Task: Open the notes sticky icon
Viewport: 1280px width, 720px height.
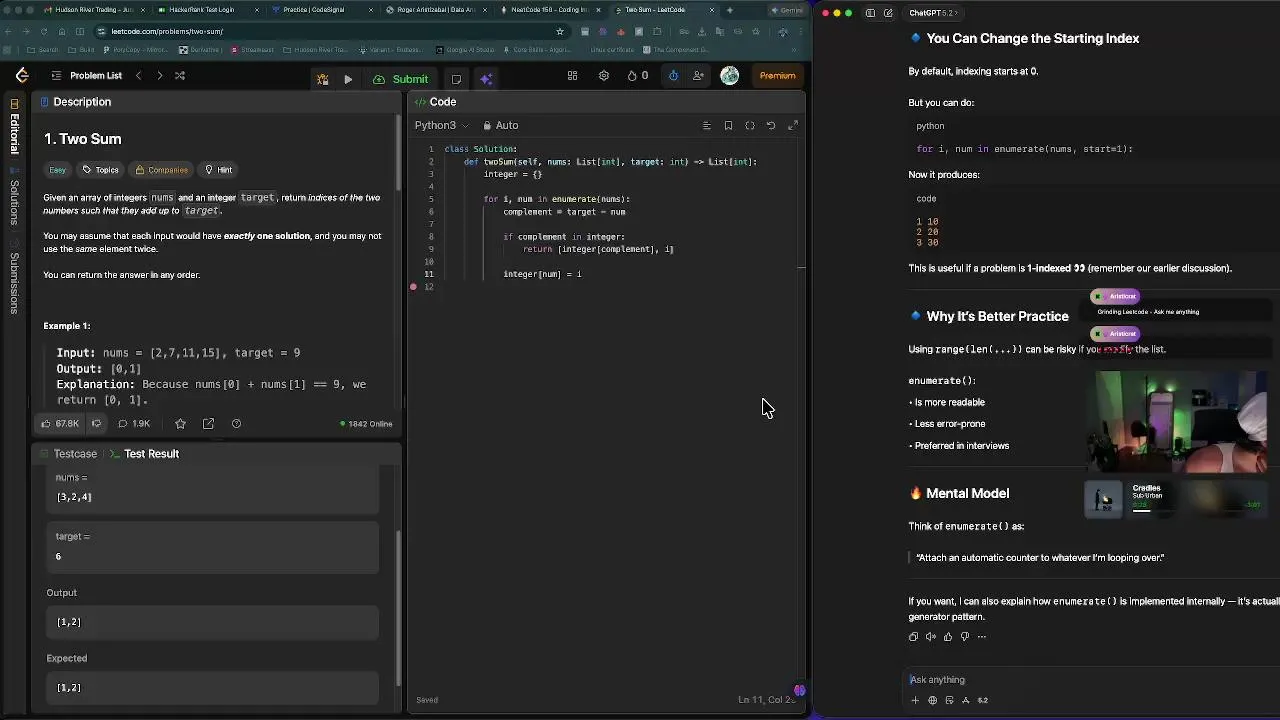Action: (x=456, y=79)
